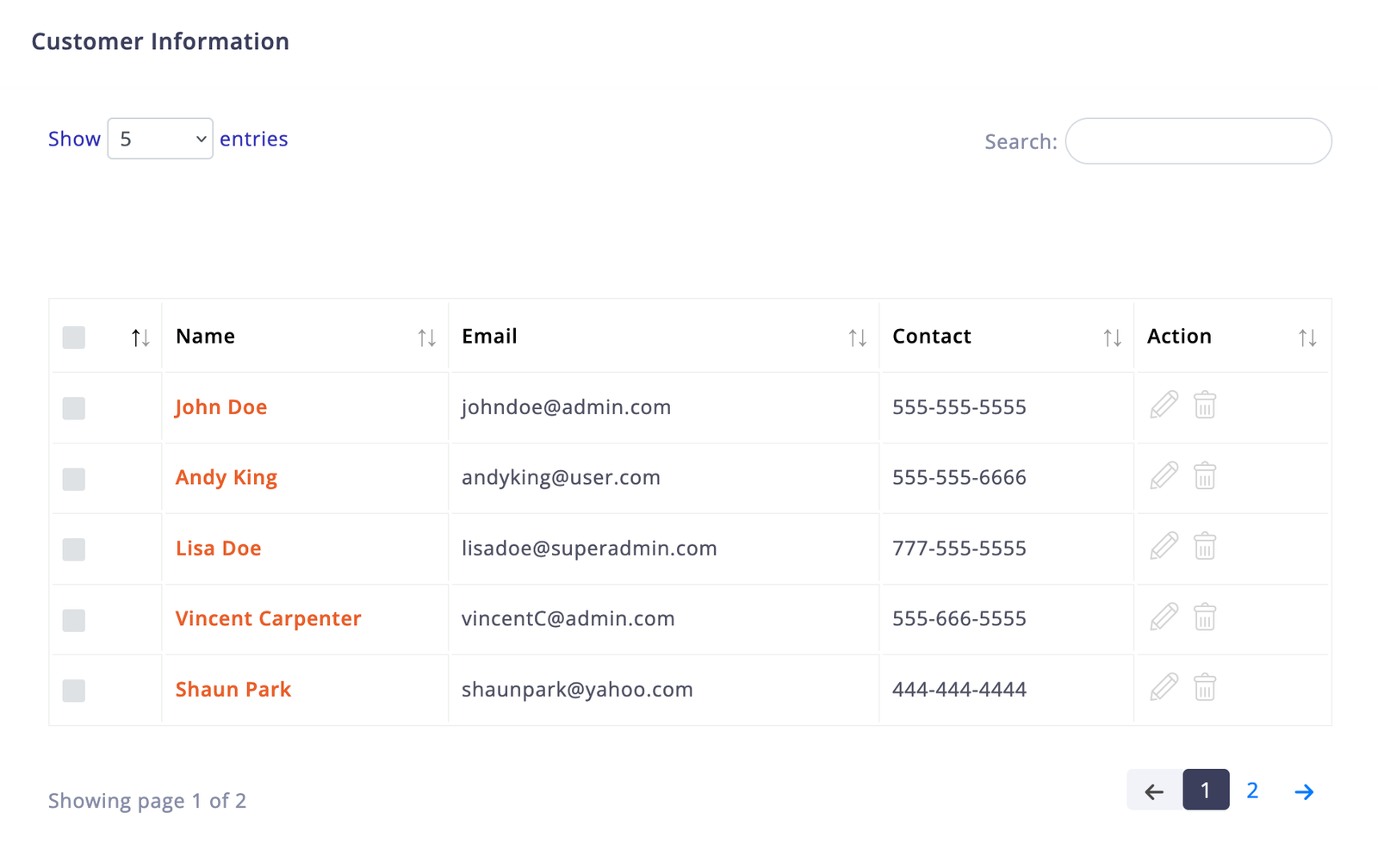Viewport: 1378px width, 868px height.
Task: Click the edit pencil for Shaun Park
Action: point(1164,687)
